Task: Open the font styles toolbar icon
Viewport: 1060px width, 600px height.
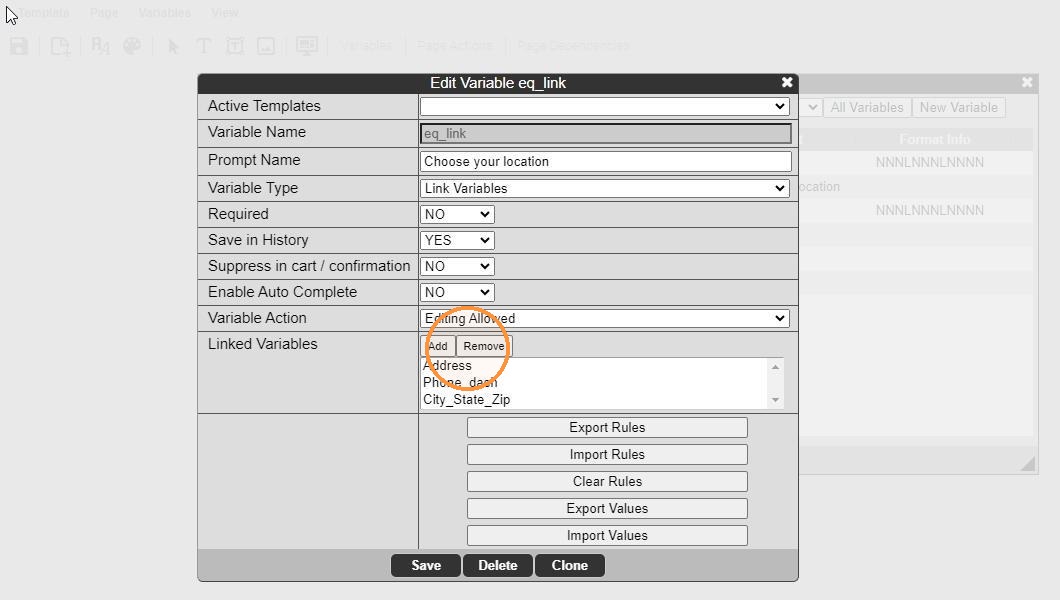Action: click(x=100, y=46)
